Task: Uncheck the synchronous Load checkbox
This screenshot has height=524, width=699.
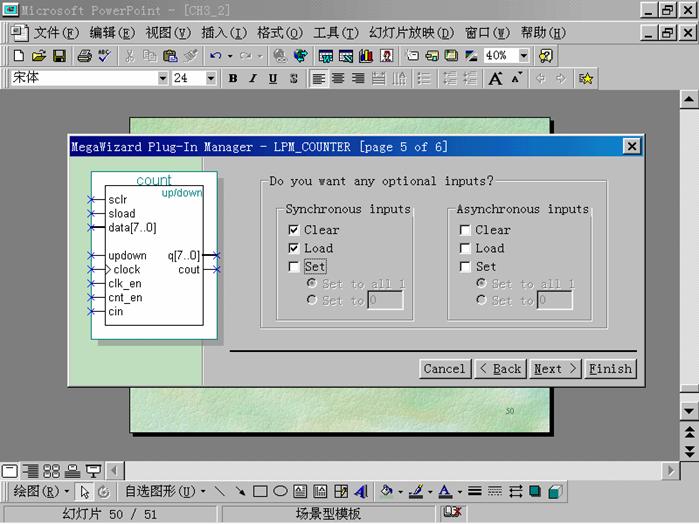Action: (x=293, y=248)
